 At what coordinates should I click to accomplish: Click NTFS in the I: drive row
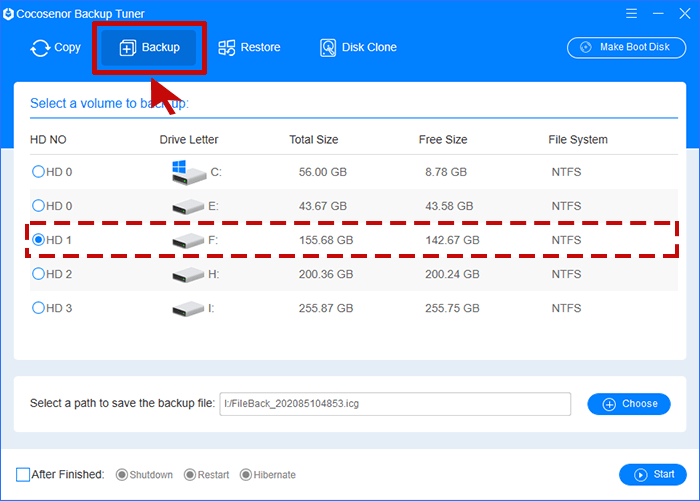pyautogui.click(x=567, y=308)
